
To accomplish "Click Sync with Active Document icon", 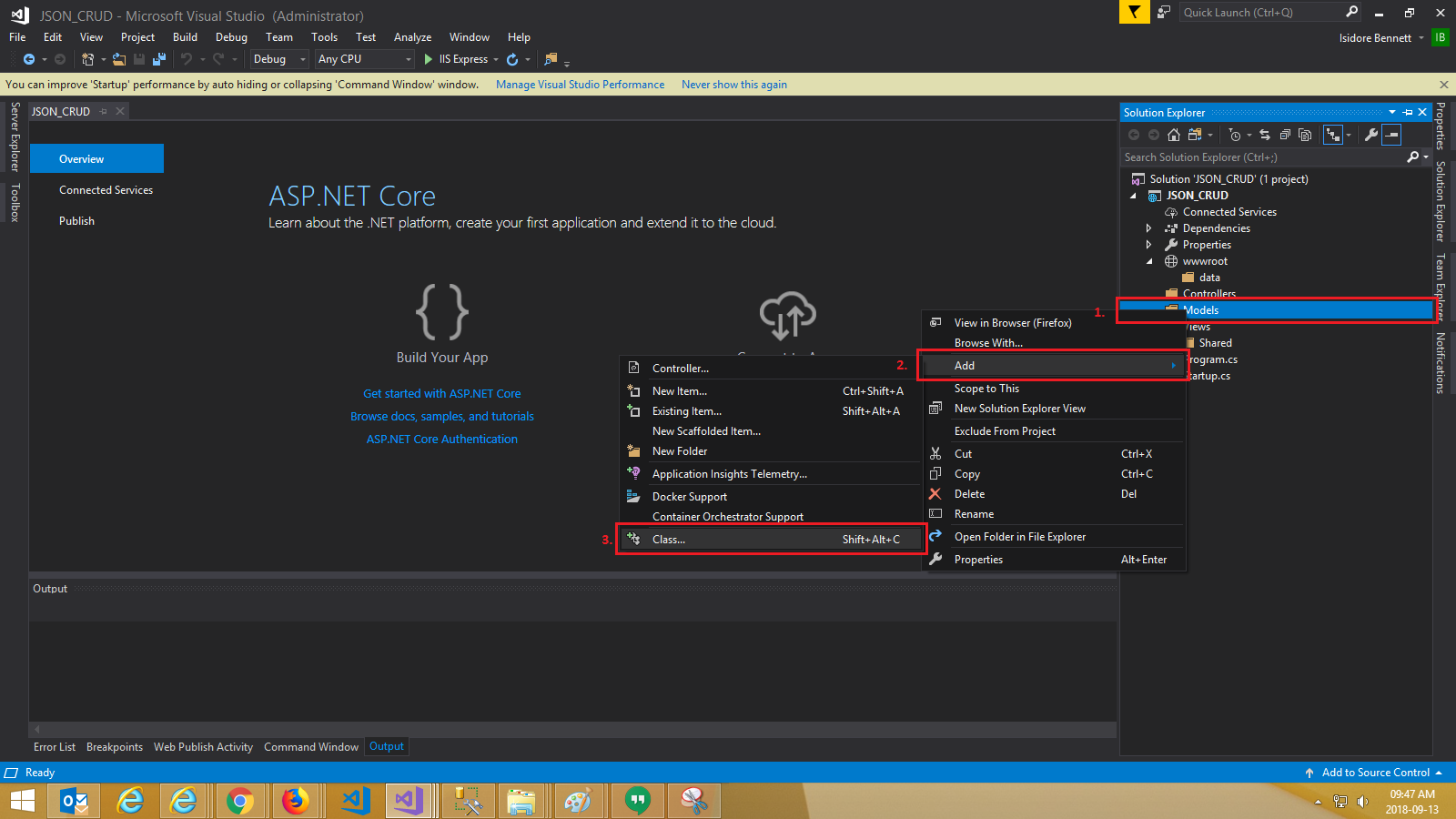I will click(1264, 135).
